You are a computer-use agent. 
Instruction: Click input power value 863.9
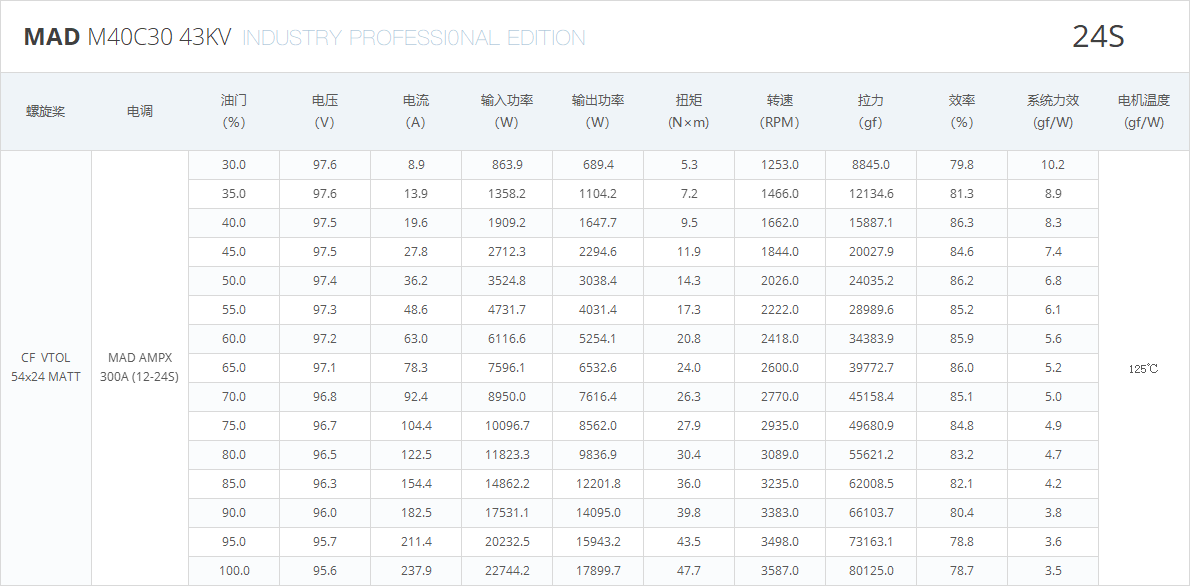click(x=507, y=165)
